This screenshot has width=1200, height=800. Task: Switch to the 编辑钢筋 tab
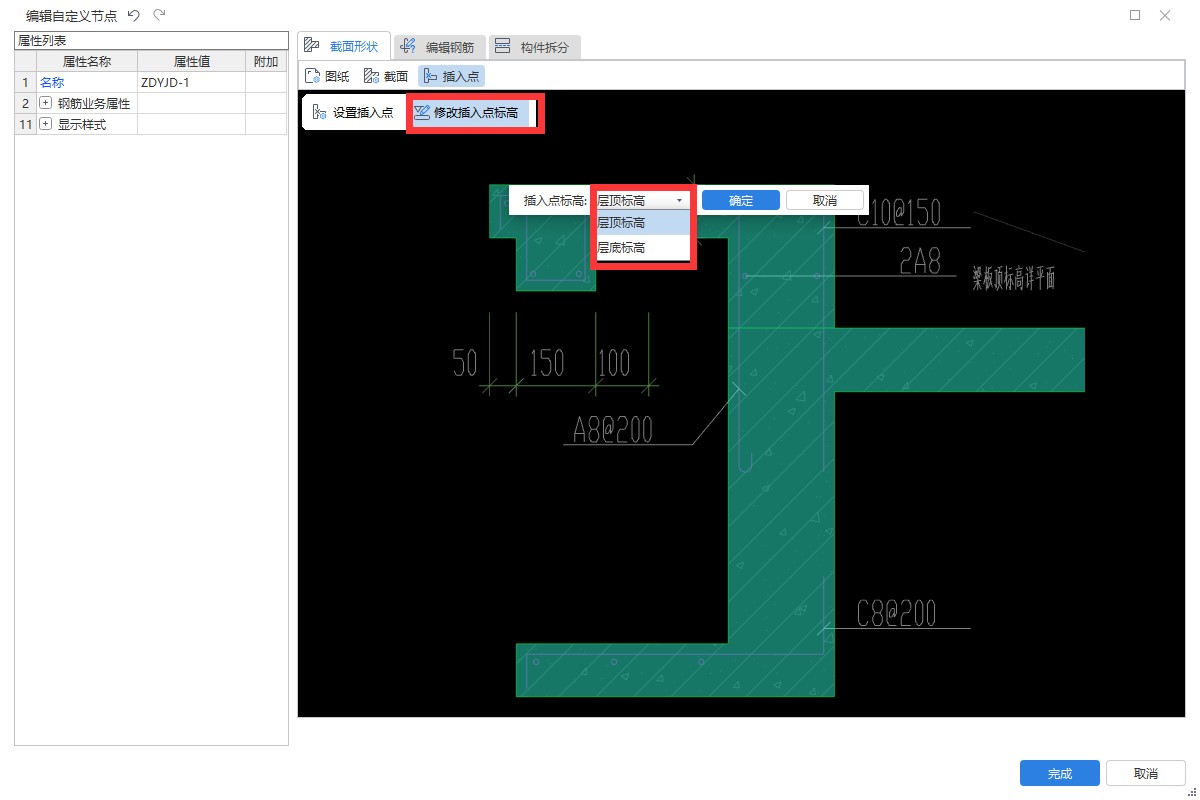tap(440, 47)
